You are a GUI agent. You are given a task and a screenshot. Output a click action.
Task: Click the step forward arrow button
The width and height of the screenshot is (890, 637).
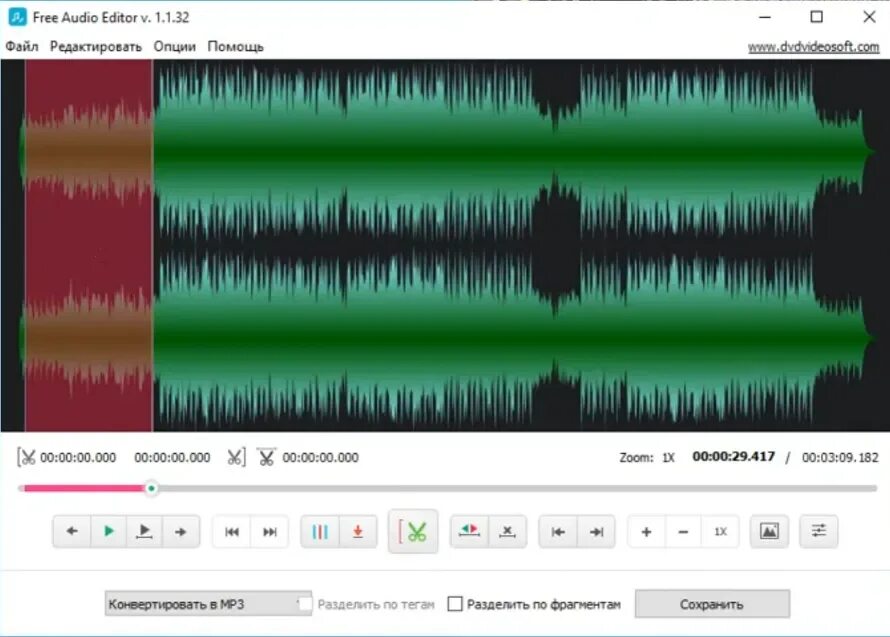click(180, 531)
